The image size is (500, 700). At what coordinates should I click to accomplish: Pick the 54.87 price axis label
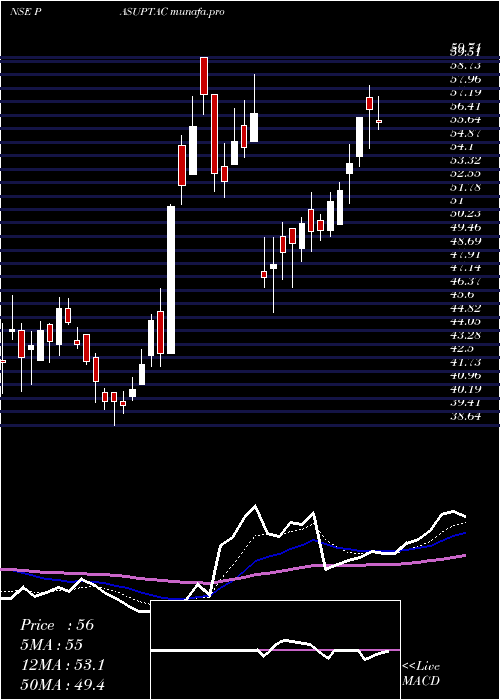click(465, 133)
